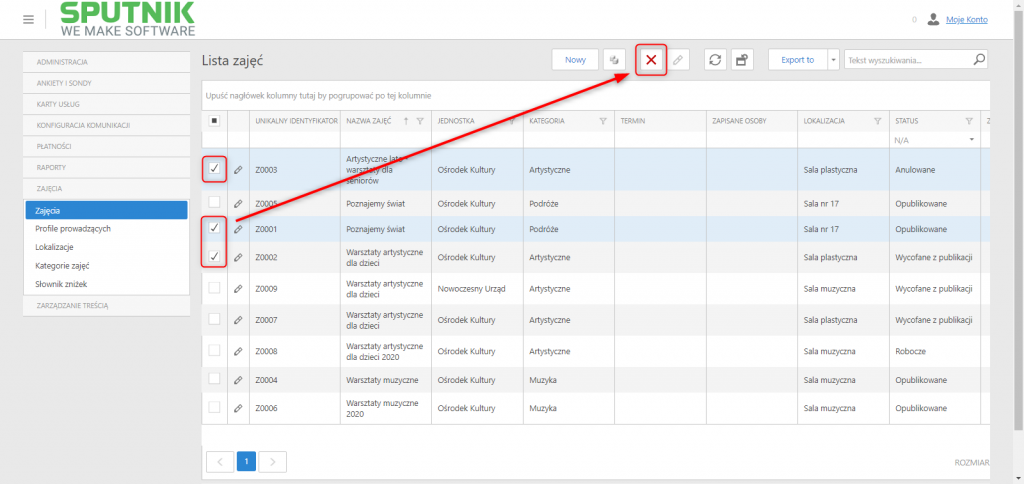Viewport: 1024px width, 484px height.
Task: Click the filter icon in Kategoria column
Action: tap(603, 121)
